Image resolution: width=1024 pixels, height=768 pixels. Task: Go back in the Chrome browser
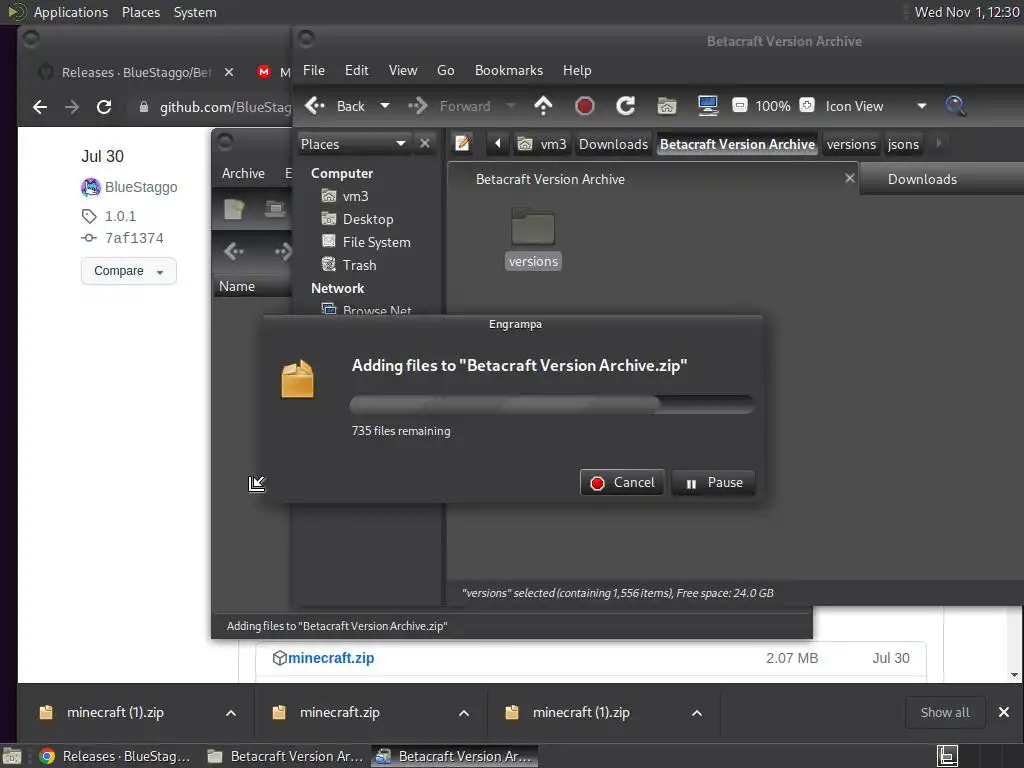tap(40, 107)
